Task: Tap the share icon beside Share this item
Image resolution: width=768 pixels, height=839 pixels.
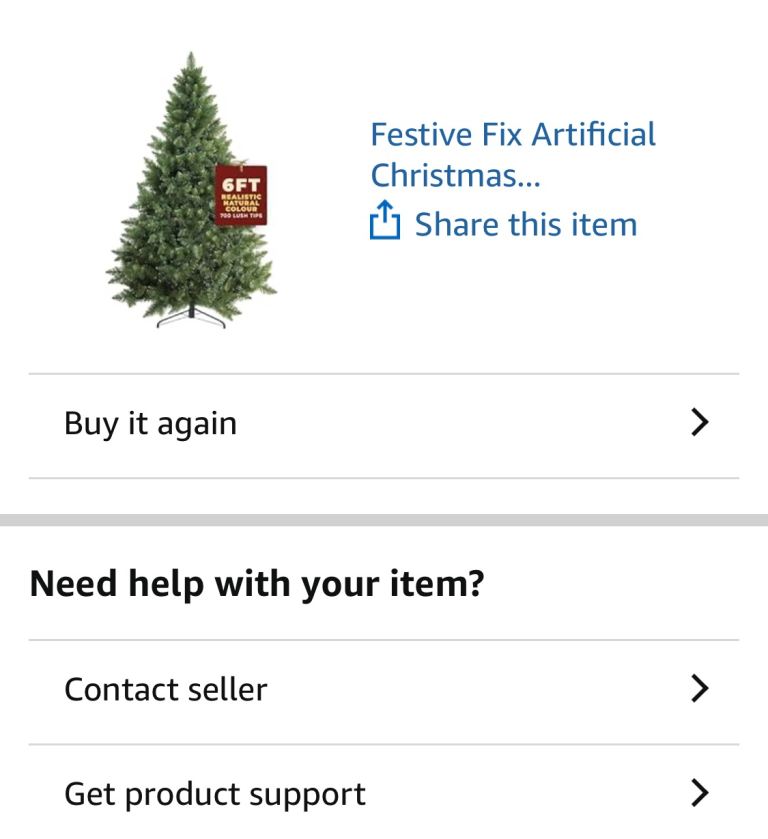Action: [385, 222]
